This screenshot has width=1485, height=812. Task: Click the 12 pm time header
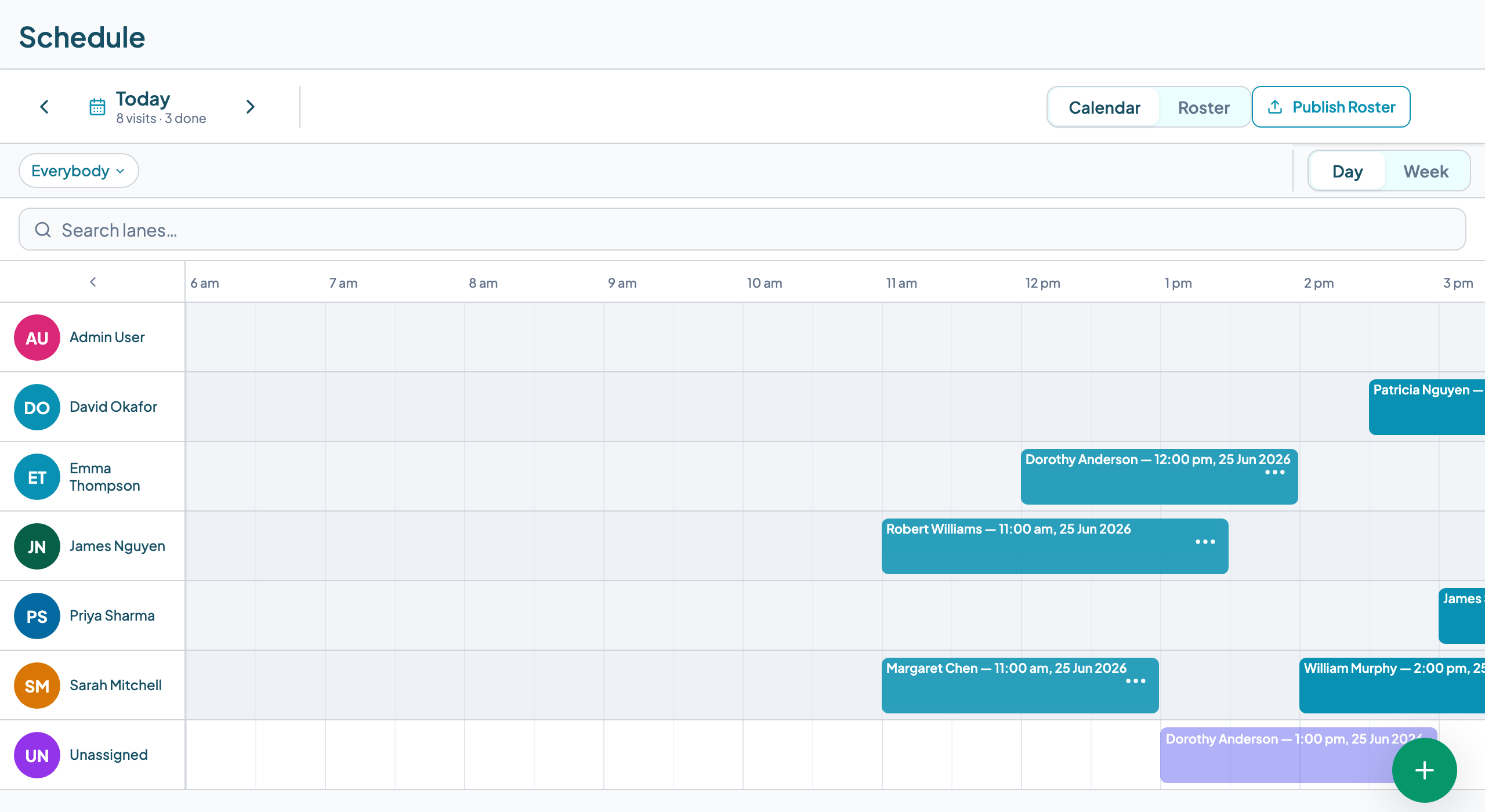click(1042, 283)
